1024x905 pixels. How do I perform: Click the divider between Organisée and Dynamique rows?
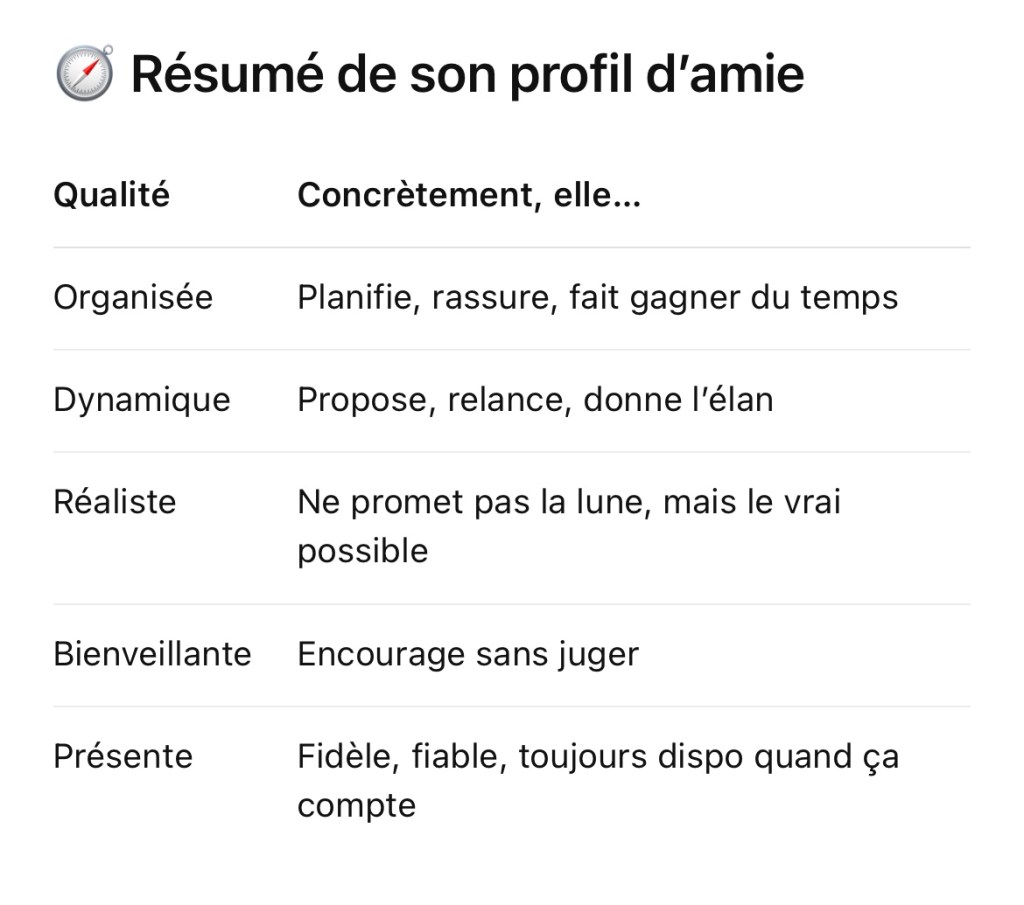pos(511,350)
